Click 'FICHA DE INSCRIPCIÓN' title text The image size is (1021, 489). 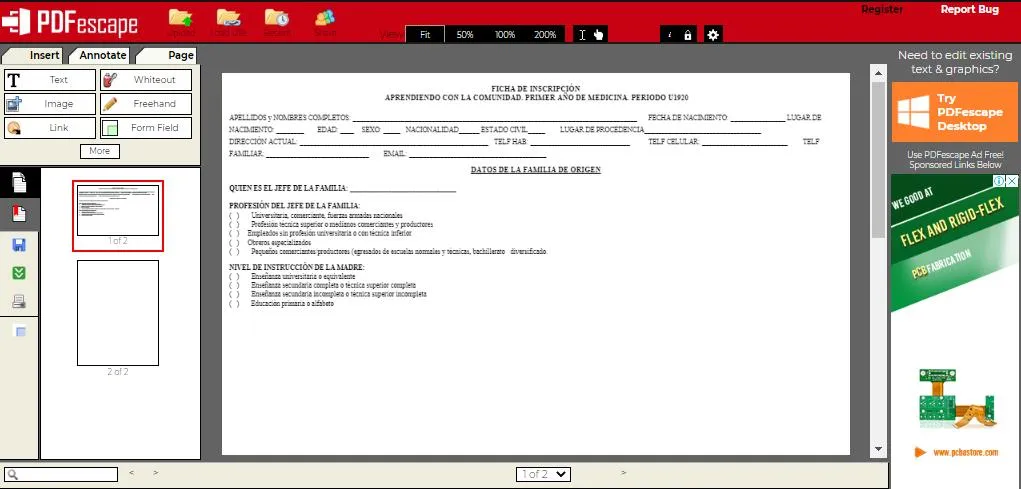(x=536, y=89)
